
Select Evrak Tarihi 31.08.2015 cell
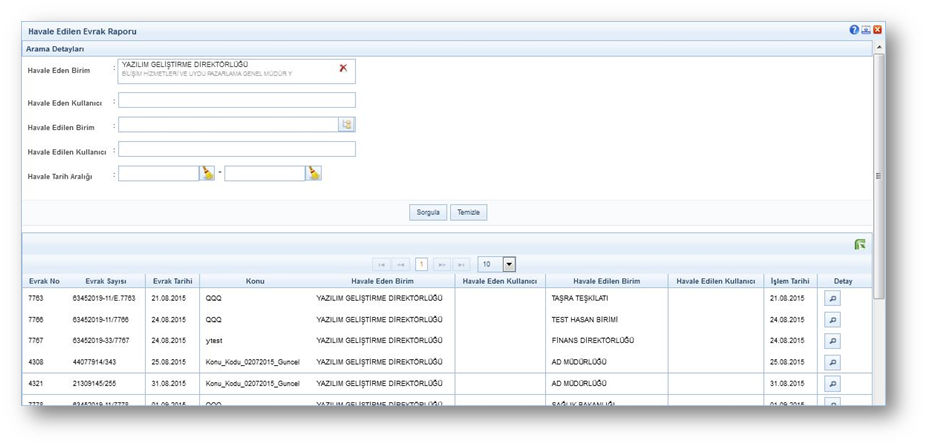point(169,384)
